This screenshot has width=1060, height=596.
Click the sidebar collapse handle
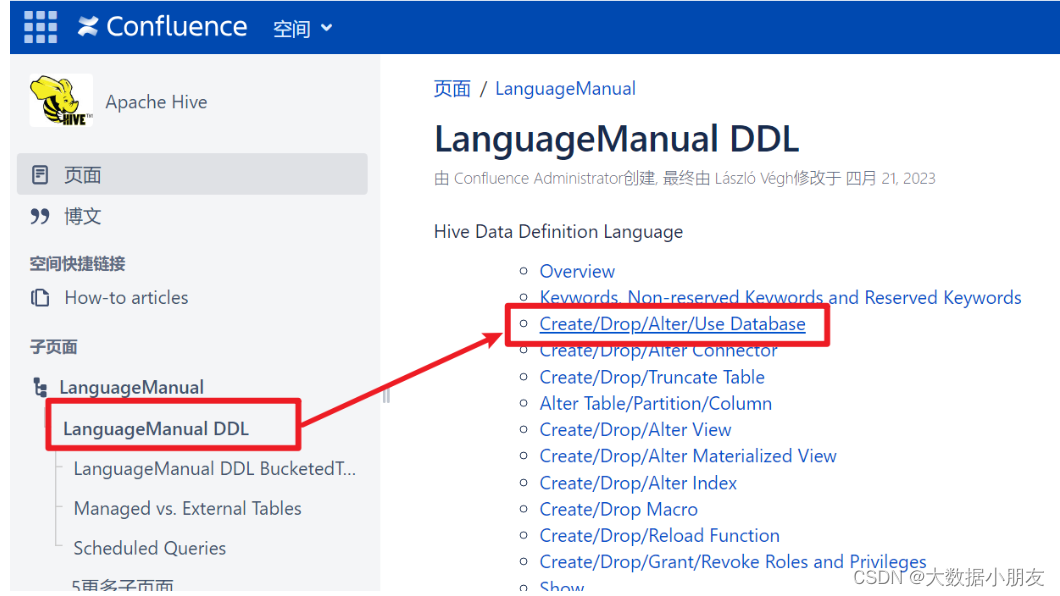(386, 396)
